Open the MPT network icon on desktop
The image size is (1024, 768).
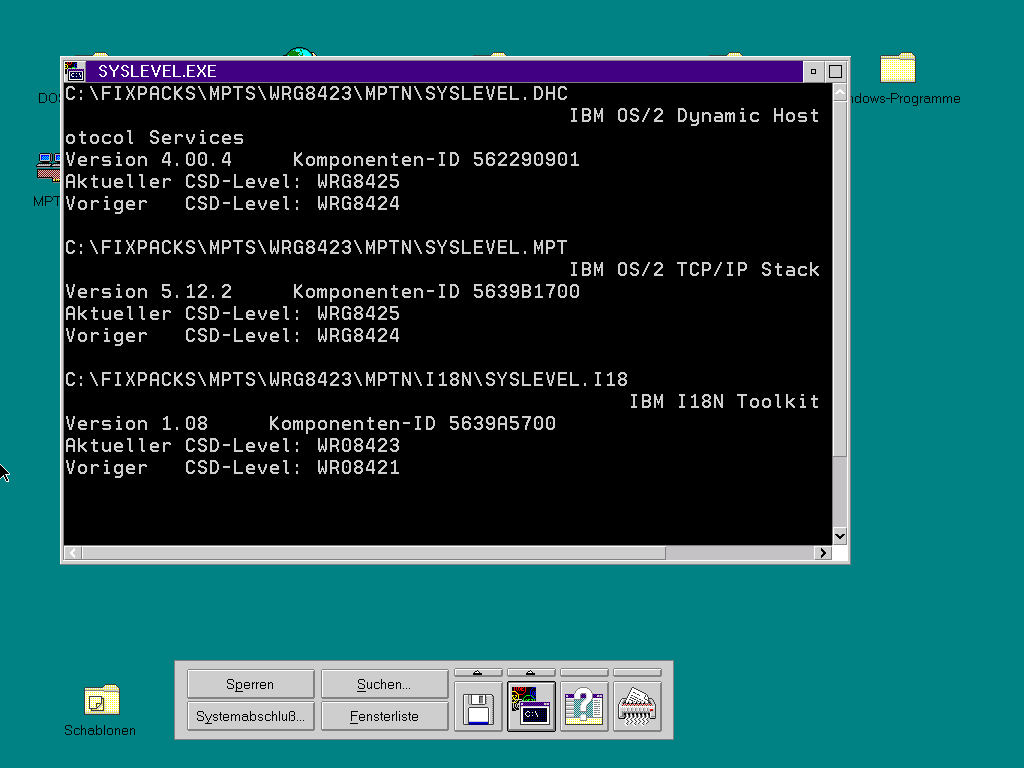tap(47, 168)
